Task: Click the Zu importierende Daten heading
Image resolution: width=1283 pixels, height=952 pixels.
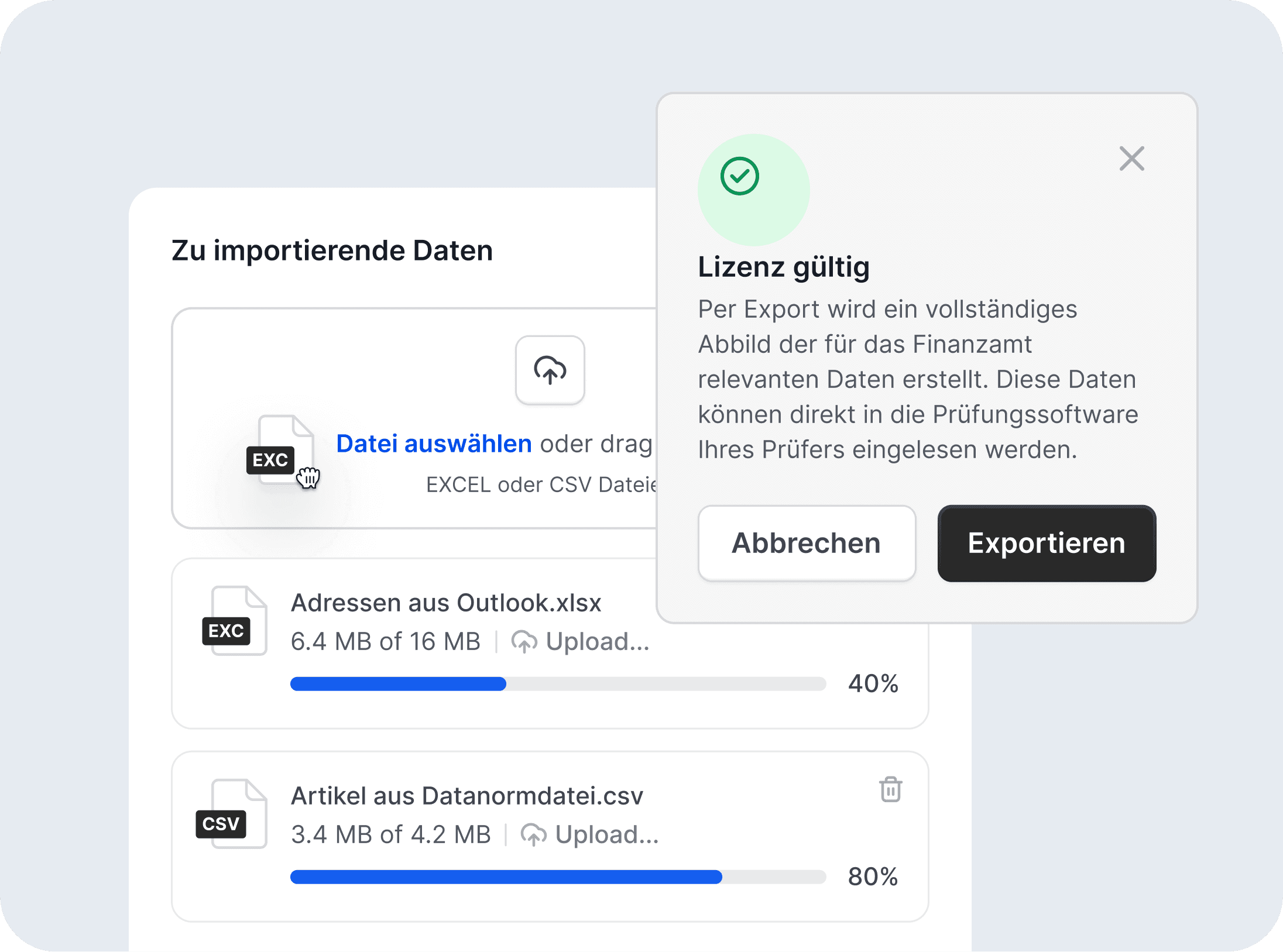Action: click(332, 251)
